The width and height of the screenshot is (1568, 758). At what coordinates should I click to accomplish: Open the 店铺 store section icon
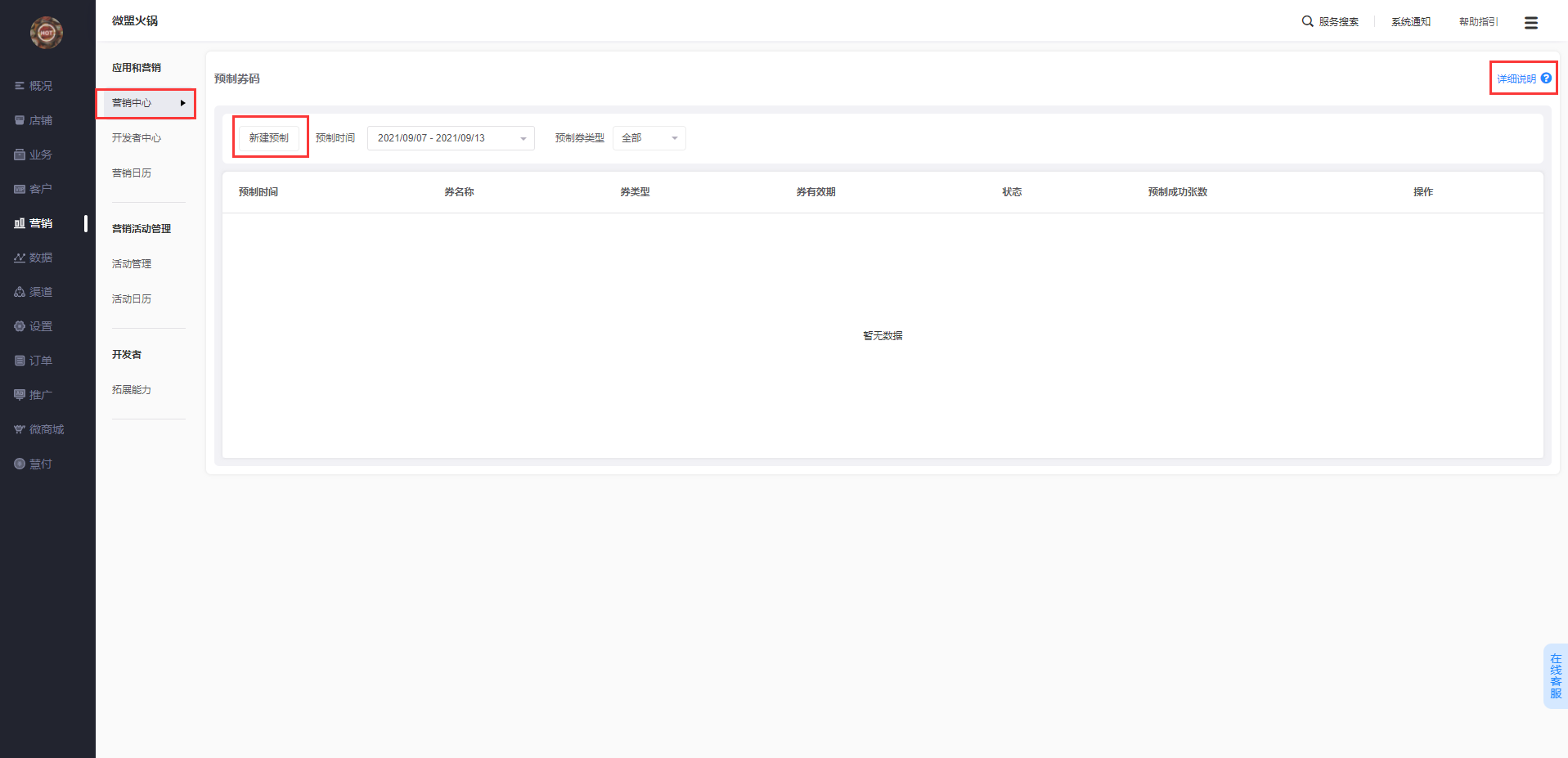click(20, 120)
